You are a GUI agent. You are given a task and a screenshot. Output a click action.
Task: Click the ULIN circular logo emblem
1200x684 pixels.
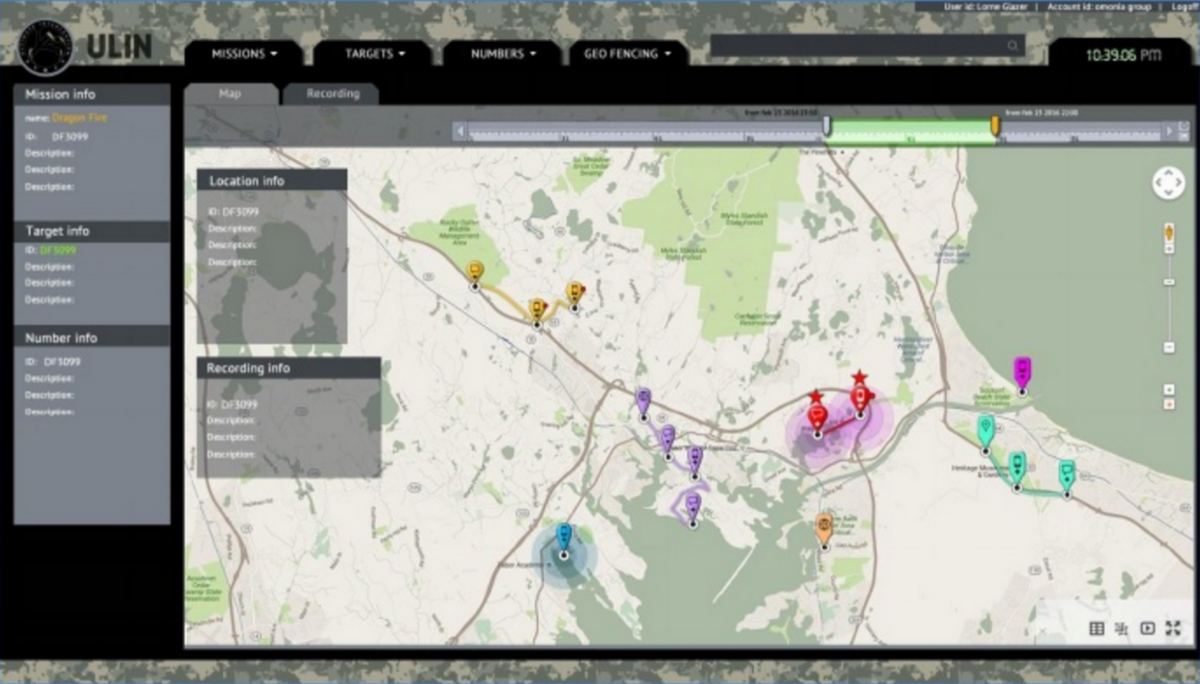click(45, 47)
